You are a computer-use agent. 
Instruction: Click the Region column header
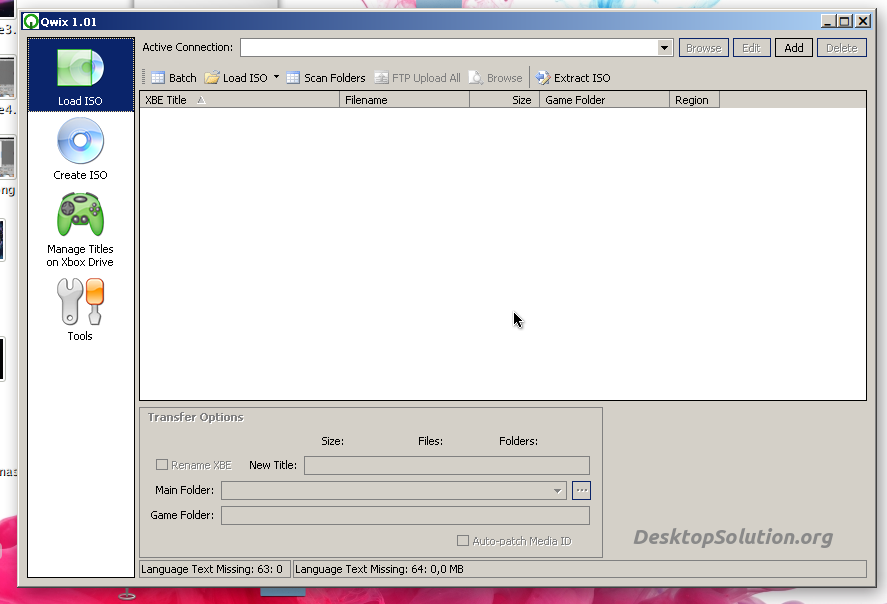[x=693, y=100]
